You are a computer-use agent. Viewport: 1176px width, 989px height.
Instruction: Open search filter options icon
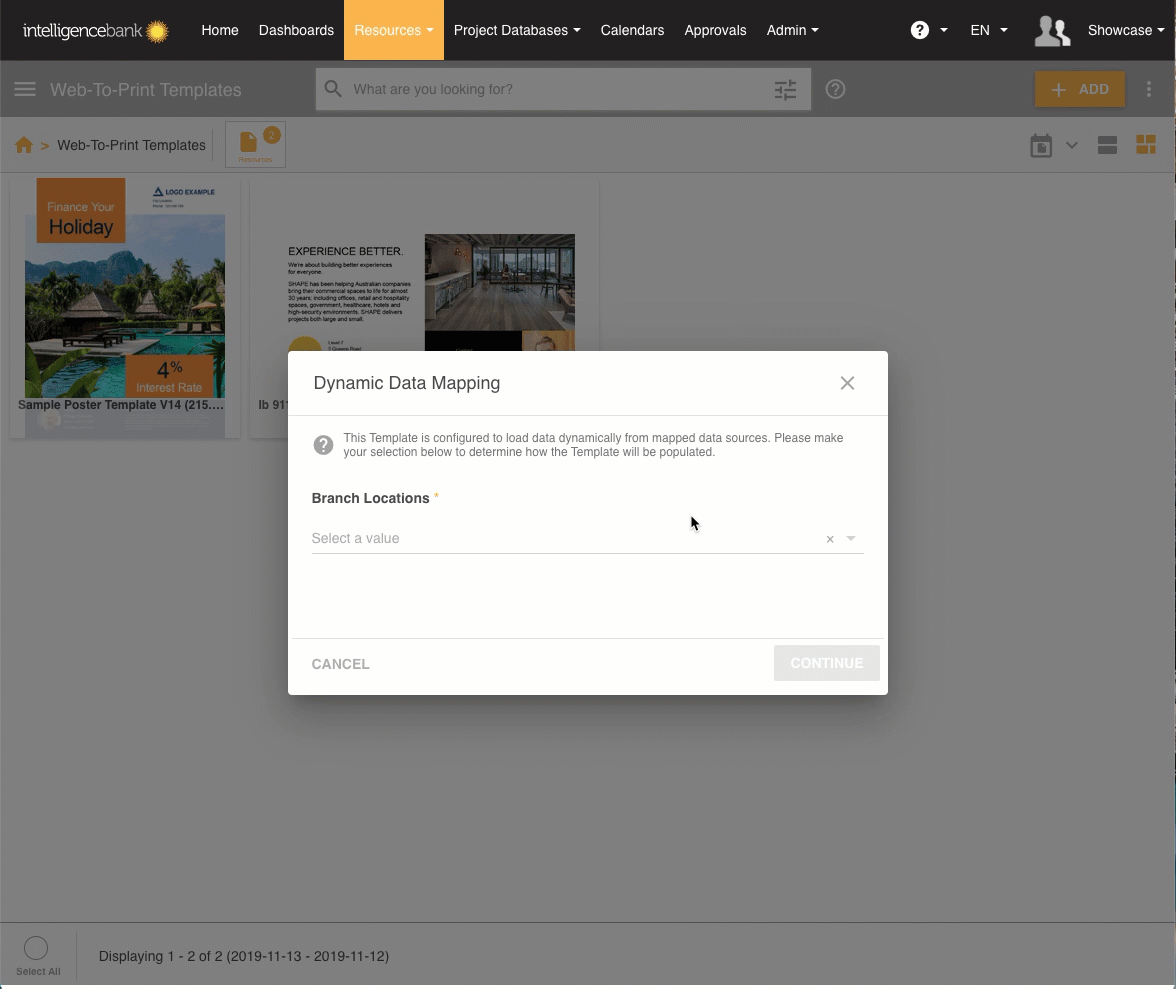(786, 90)
